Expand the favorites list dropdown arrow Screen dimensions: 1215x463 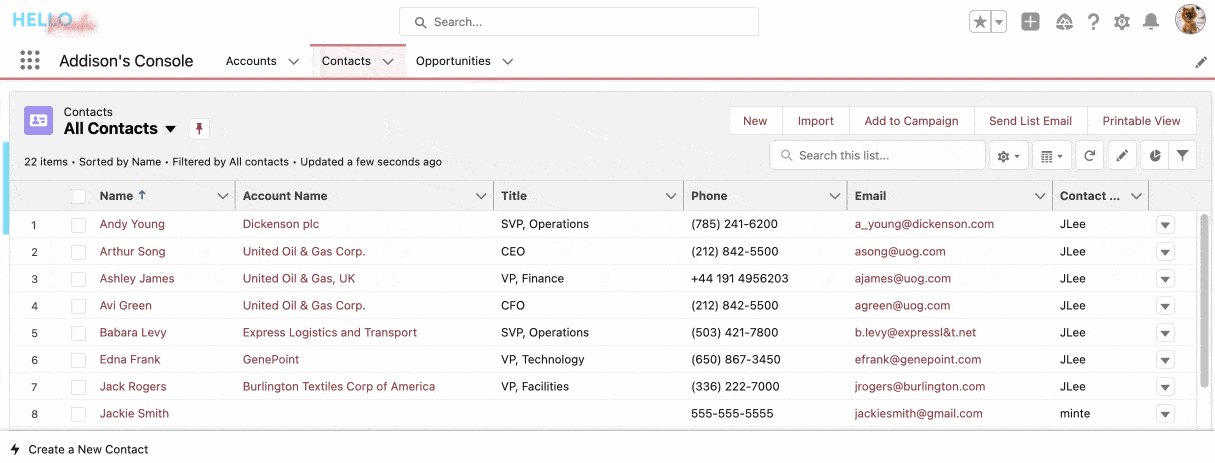tap(999, 22)
